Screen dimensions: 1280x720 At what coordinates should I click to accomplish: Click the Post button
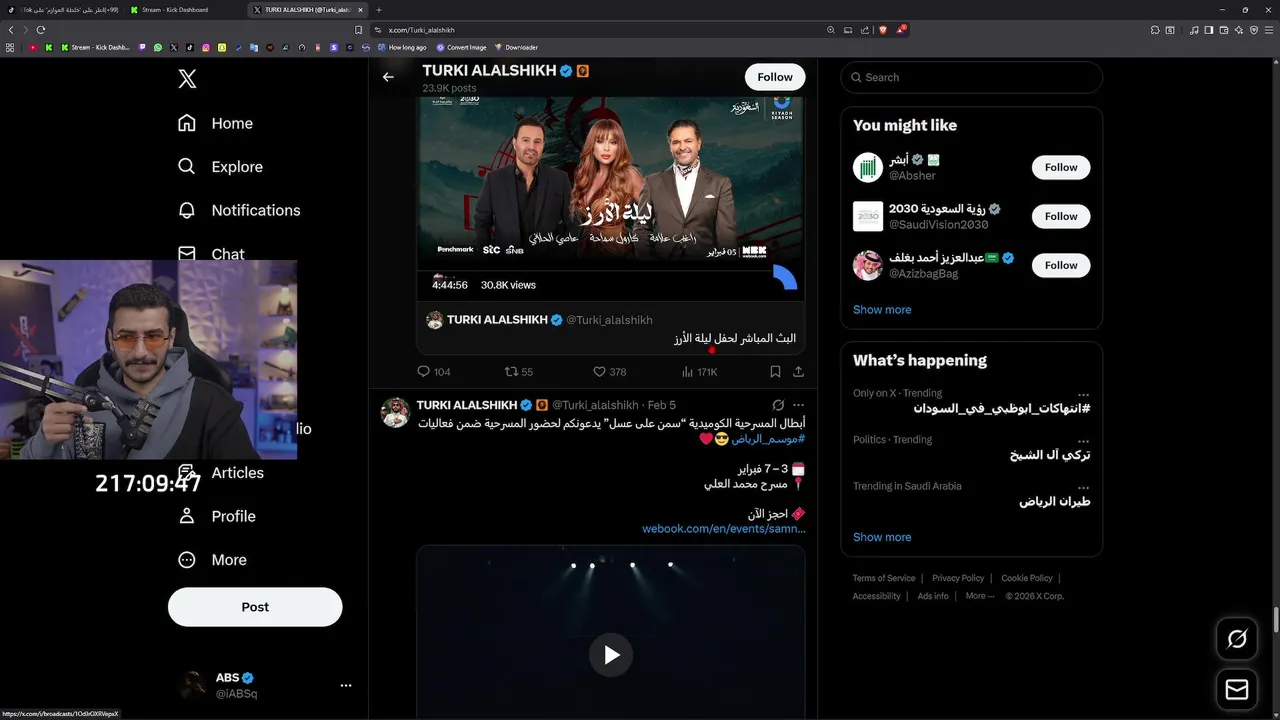tap(255, 607)
